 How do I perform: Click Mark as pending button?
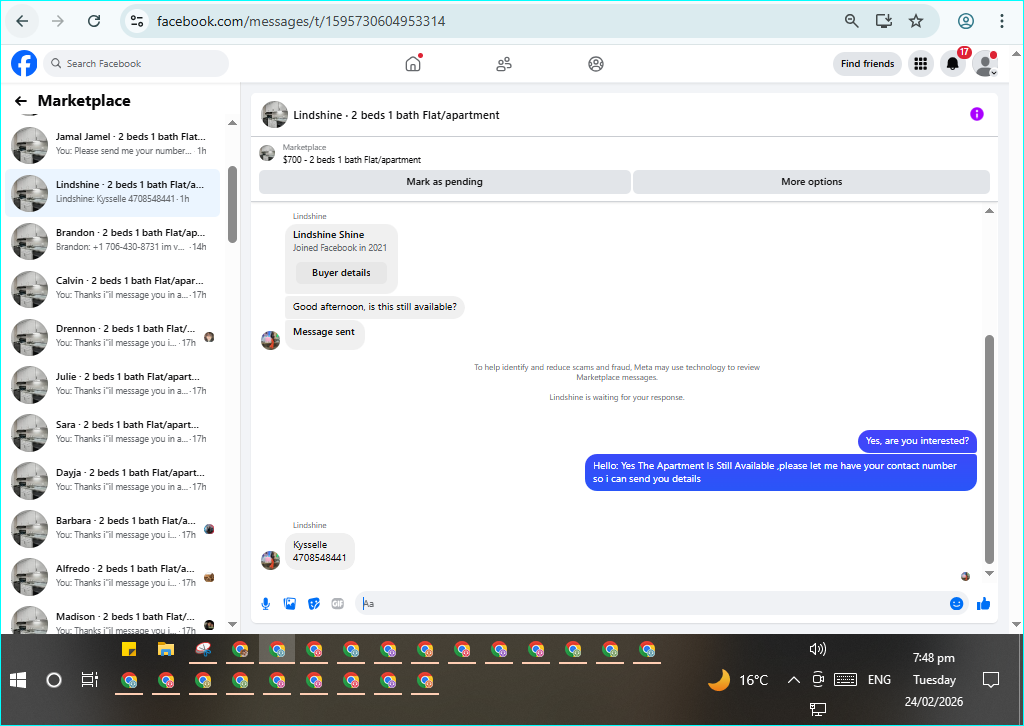point(445,182)
